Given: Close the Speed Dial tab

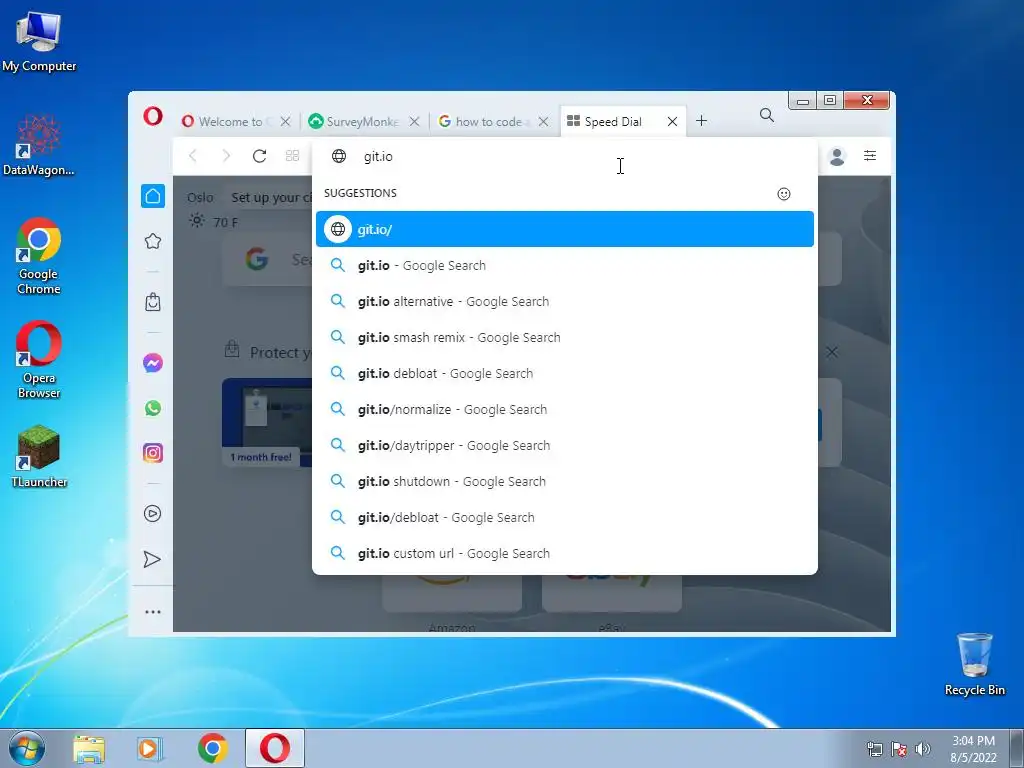Looking at the screenshot, I should [672, 121].
